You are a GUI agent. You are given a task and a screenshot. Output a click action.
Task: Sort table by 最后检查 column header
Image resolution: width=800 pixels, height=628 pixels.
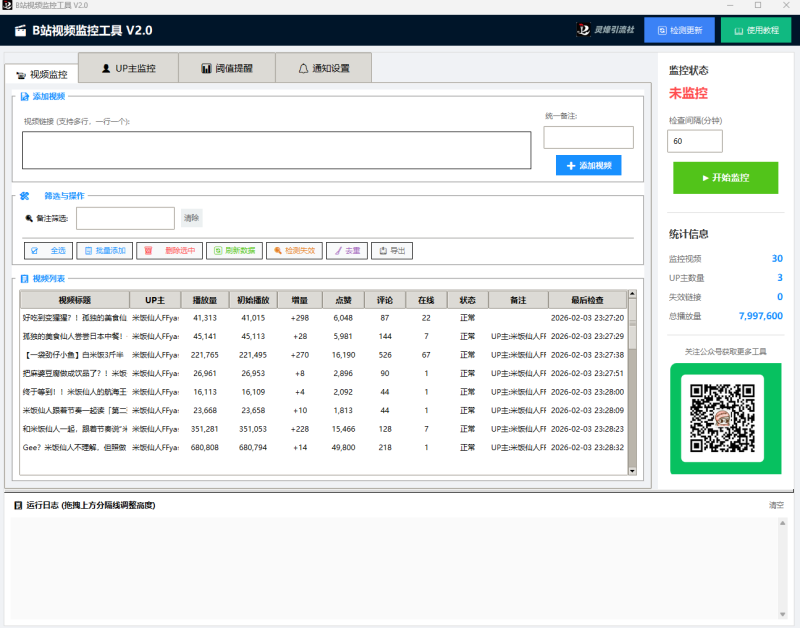pos(587,300)
